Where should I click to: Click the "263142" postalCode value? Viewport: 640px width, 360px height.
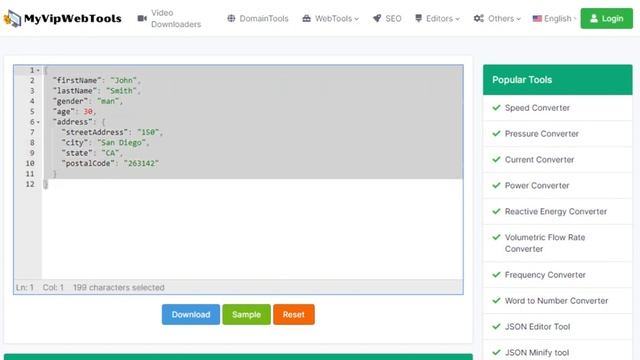[x=141, y=163]
